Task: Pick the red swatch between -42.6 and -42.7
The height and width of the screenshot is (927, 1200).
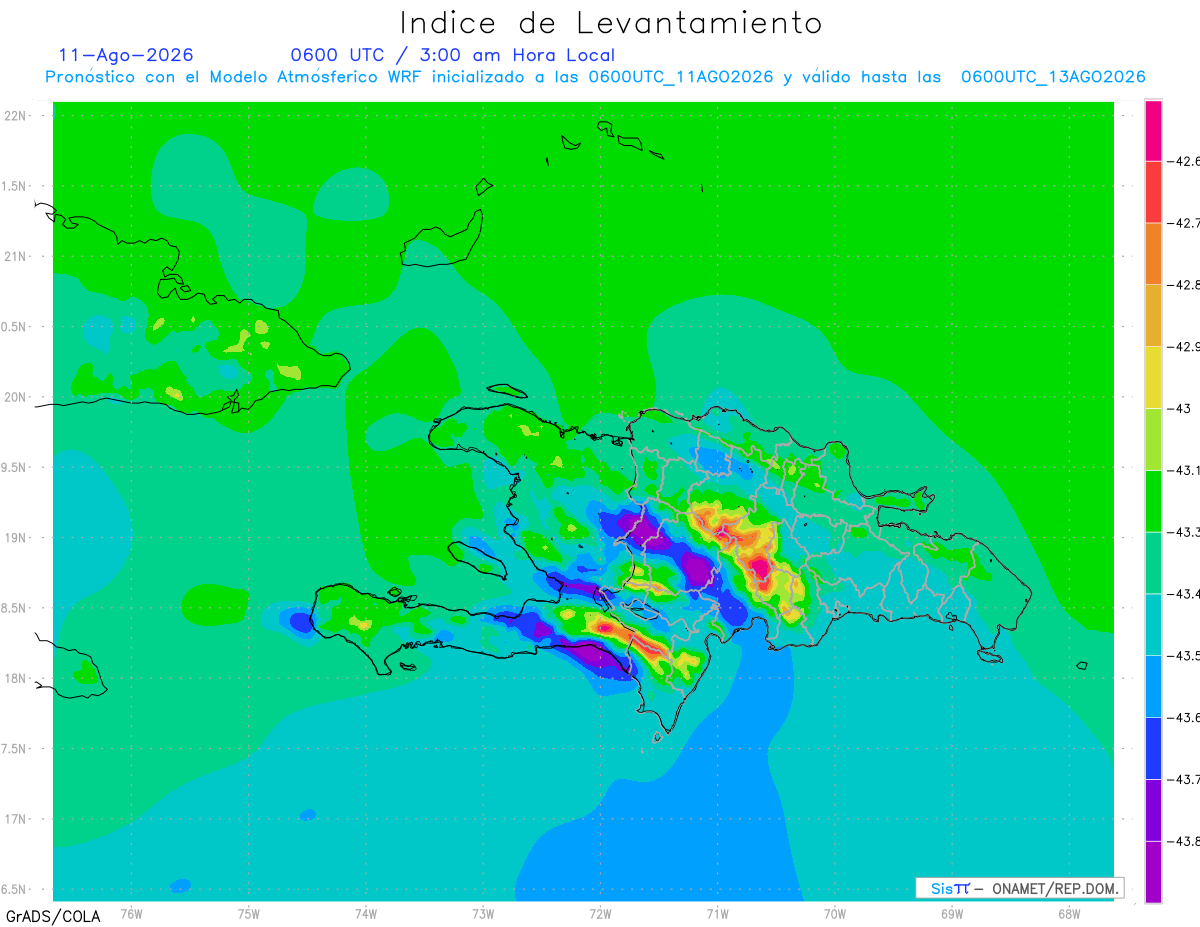Action: coord(1153,192)
